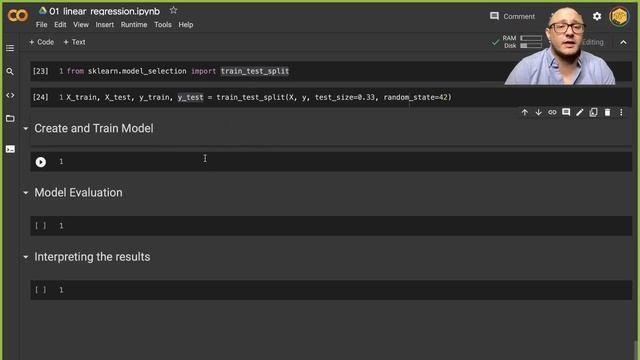Run cell 24 with train_test_split call
640x360 pixels.
[40, 97]
